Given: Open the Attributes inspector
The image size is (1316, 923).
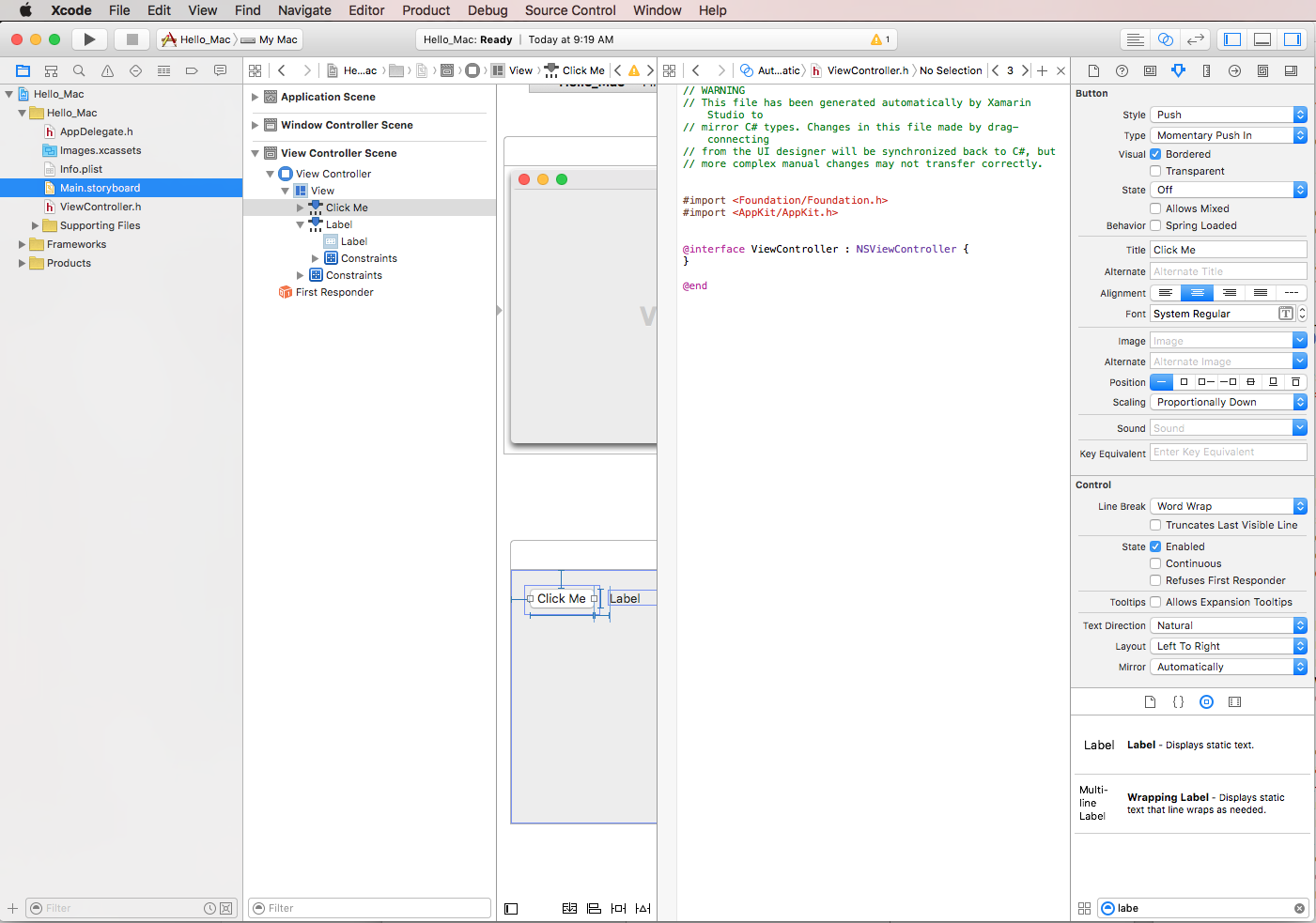Looking at the screenshot, I should tap(1178, 70).
